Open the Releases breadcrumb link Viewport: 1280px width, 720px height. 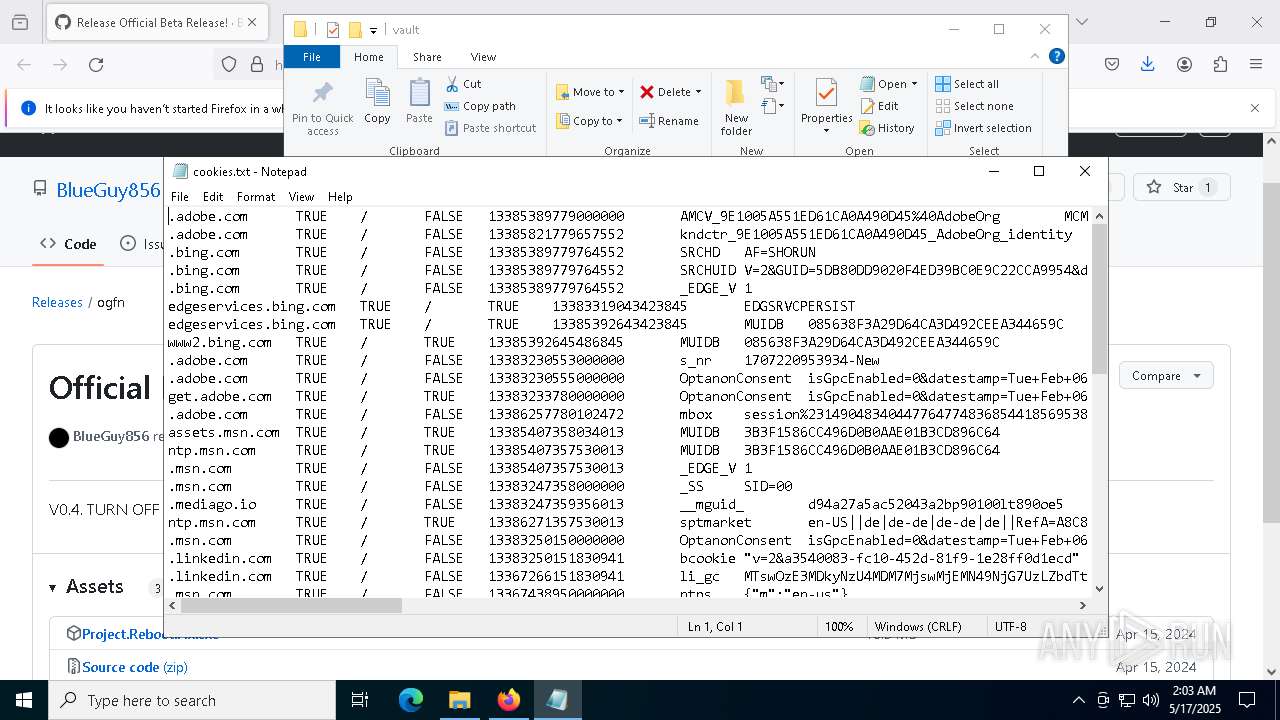coord(57,302)
